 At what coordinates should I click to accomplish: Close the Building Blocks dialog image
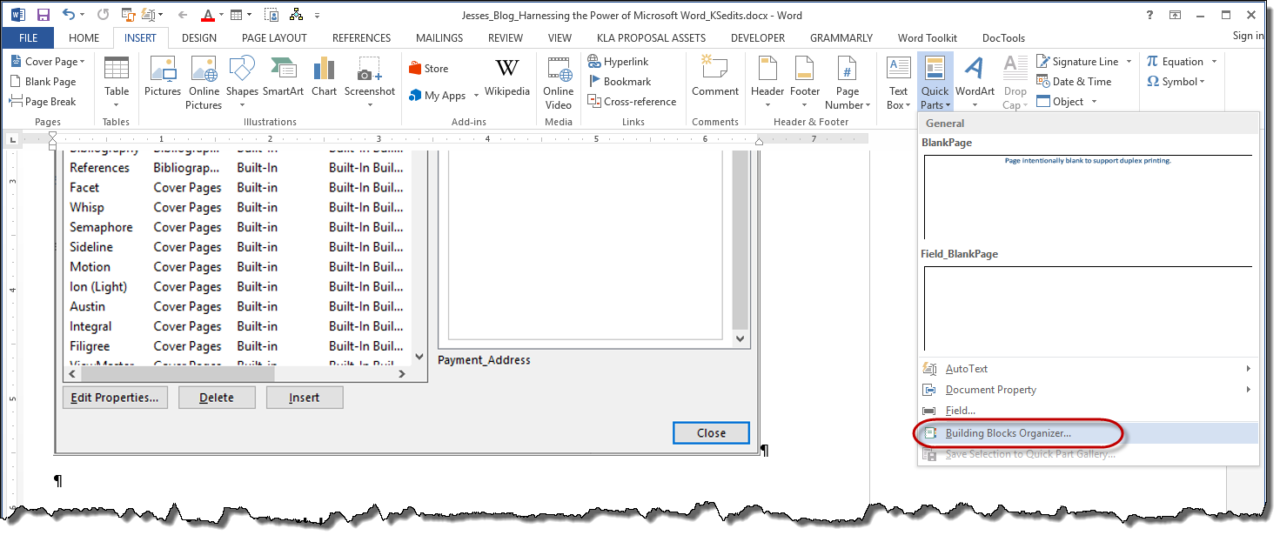pyautogui.click(x=711, y=433)
